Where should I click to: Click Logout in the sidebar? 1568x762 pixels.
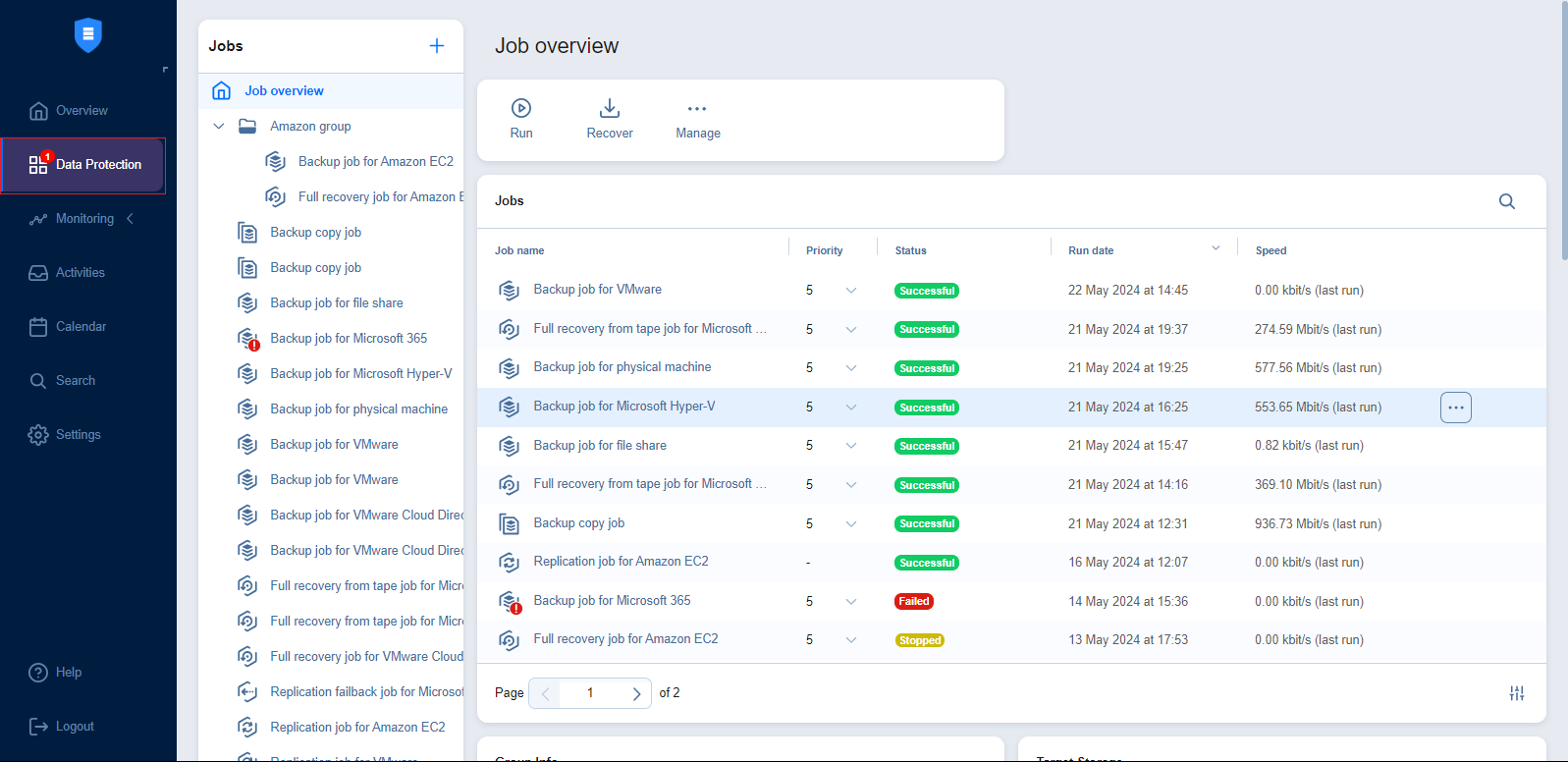74,727
